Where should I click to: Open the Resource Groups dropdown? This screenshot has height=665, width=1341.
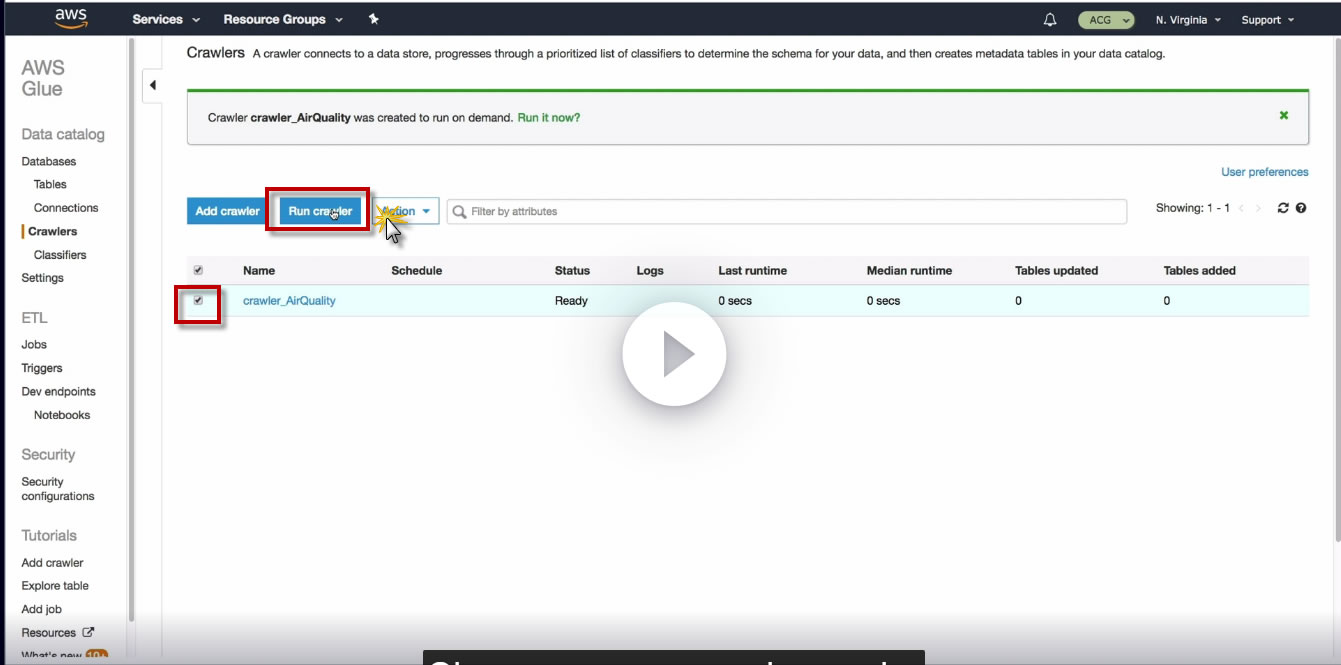(x=284, y=19)
